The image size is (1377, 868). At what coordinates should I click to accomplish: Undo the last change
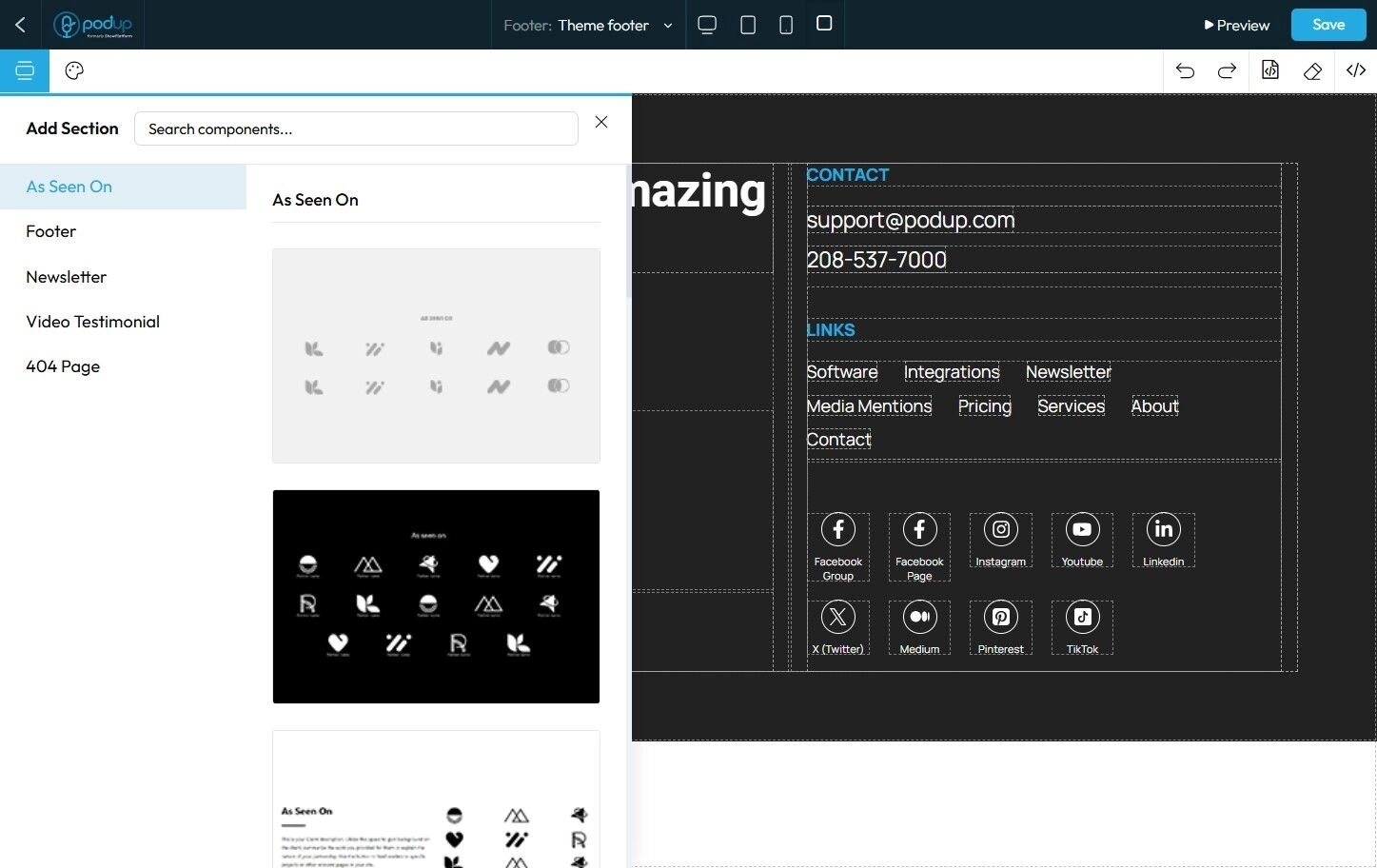pos(1185,70)
